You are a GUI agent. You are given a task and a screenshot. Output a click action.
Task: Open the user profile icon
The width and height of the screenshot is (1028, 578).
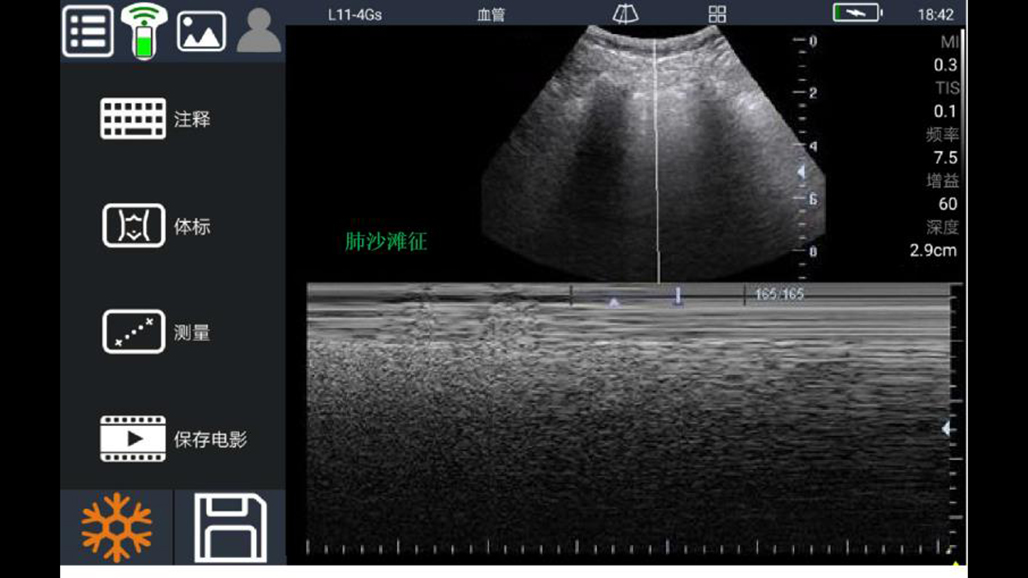tap(258, 30)
